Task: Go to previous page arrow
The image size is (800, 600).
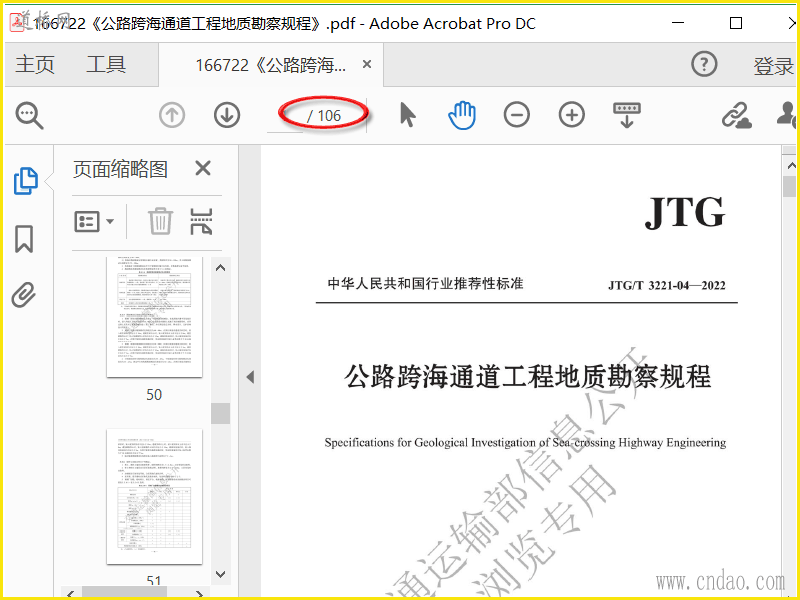Action: [x=171, y=115]
